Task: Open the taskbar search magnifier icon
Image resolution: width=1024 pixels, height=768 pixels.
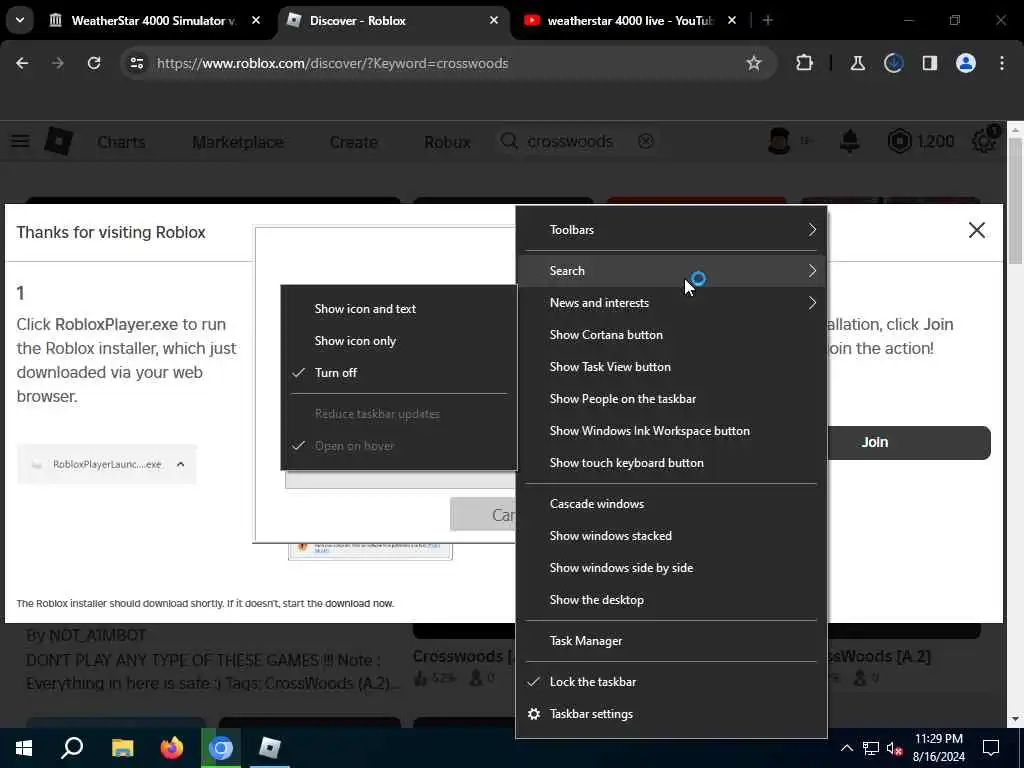Action: coord(72,748)
